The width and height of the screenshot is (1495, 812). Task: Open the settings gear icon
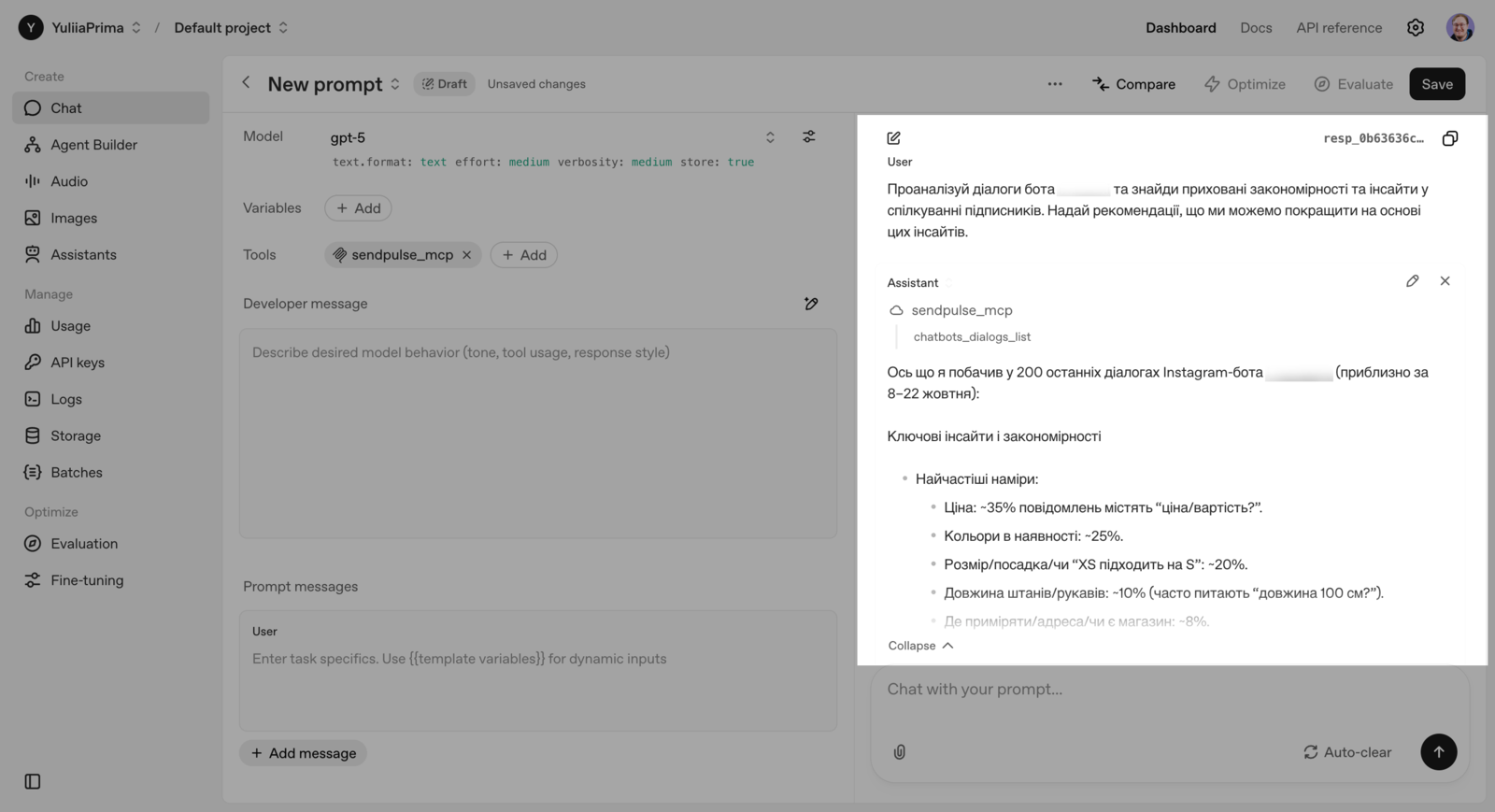point(1416,28)
